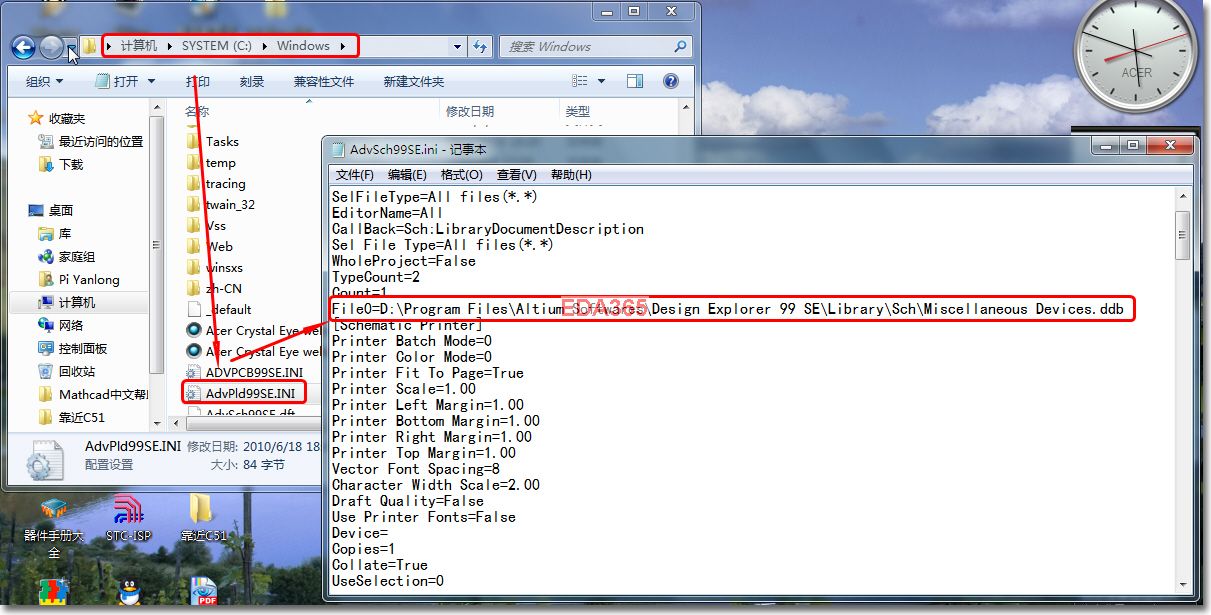Select the AdvPld99SE.INI file
The width and height of the screenshot is (1211, 615).
tap(245, 393)
